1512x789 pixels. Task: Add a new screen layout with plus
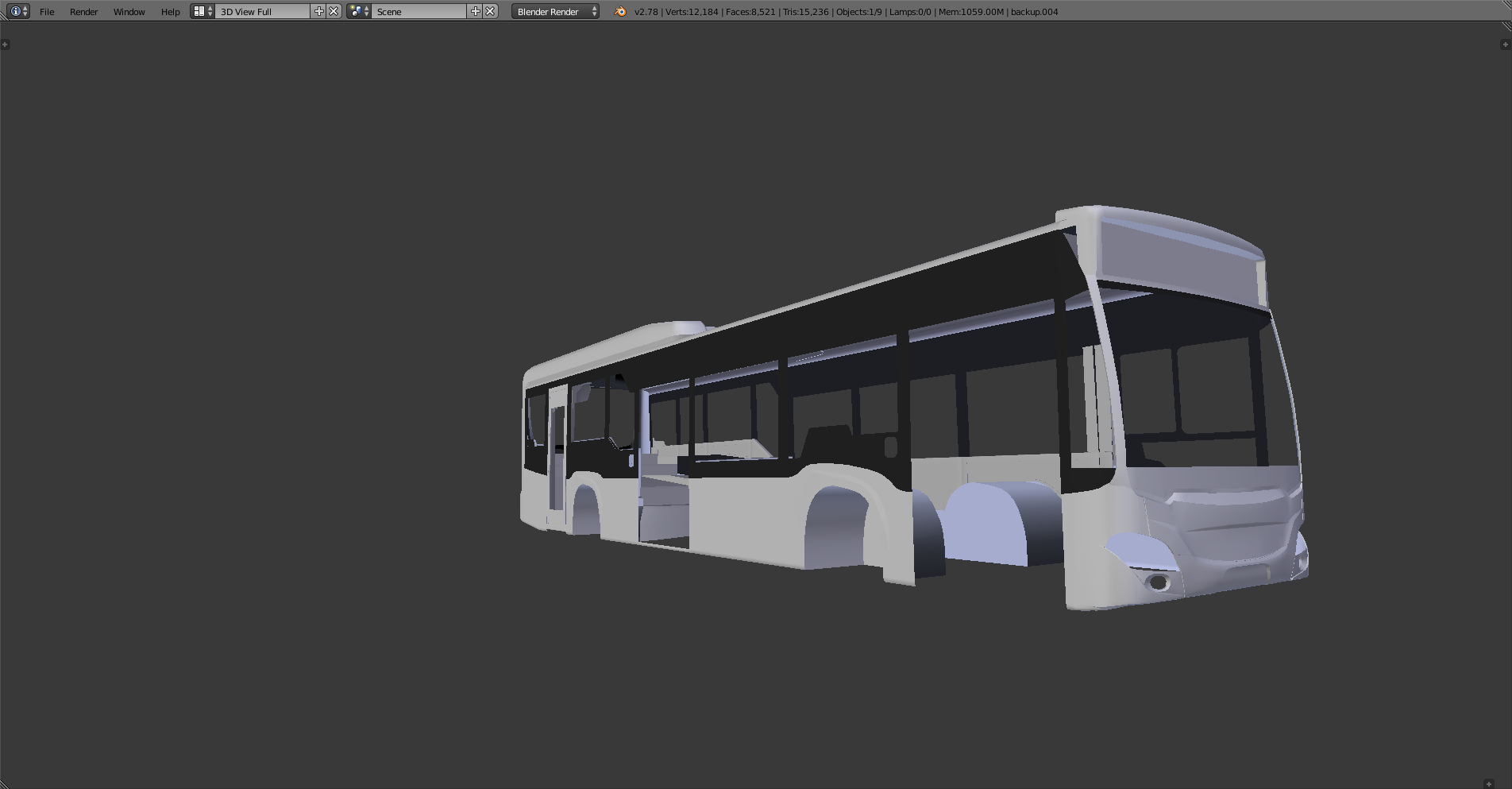tap(319, 11)
